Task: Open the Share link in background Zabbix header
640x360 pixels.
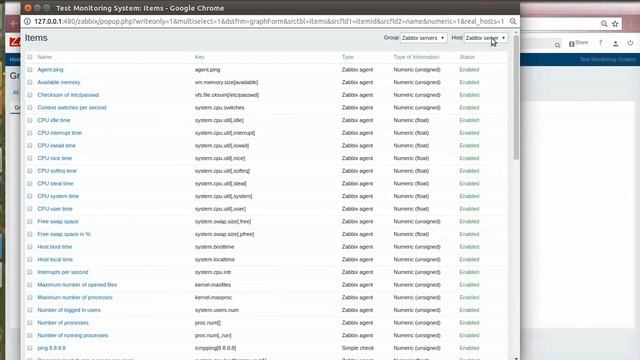Action: (578, 43)
